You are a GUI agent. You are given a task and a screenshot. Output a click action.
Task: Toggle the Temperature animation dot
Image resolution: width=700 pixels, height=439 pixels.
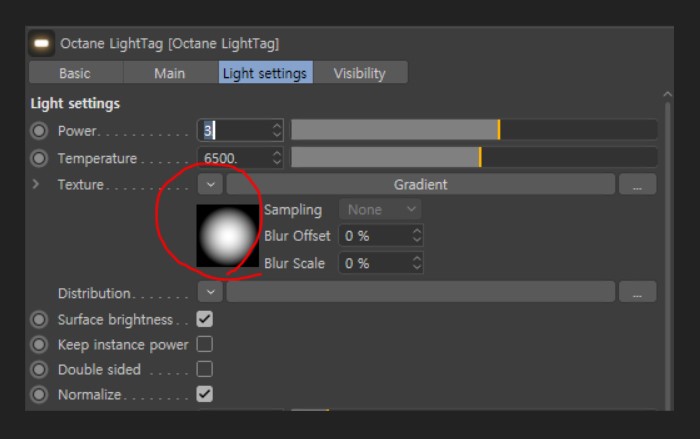coord(39,158)
